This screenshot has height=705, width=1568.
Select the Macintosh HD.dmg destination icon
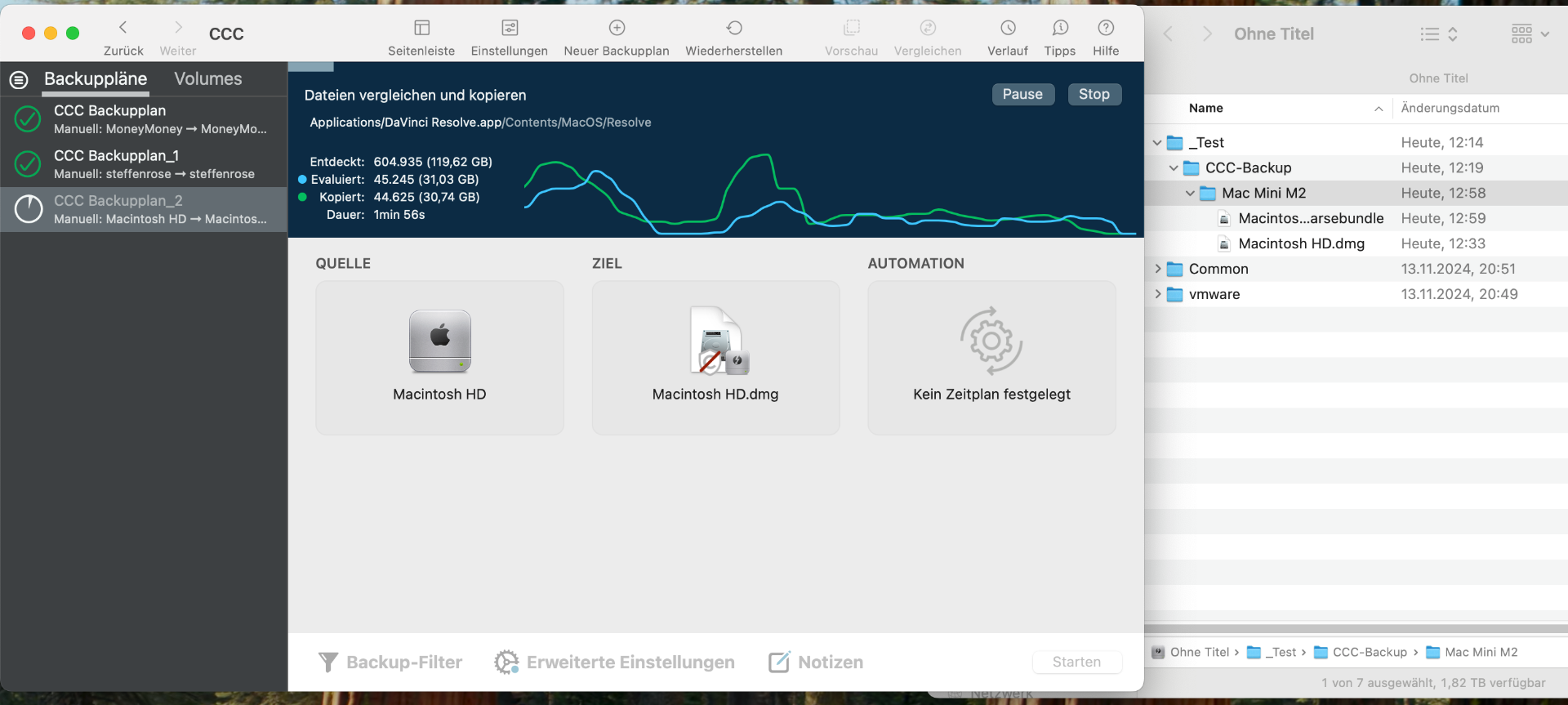pyautogui.click(x=719, y=341)
